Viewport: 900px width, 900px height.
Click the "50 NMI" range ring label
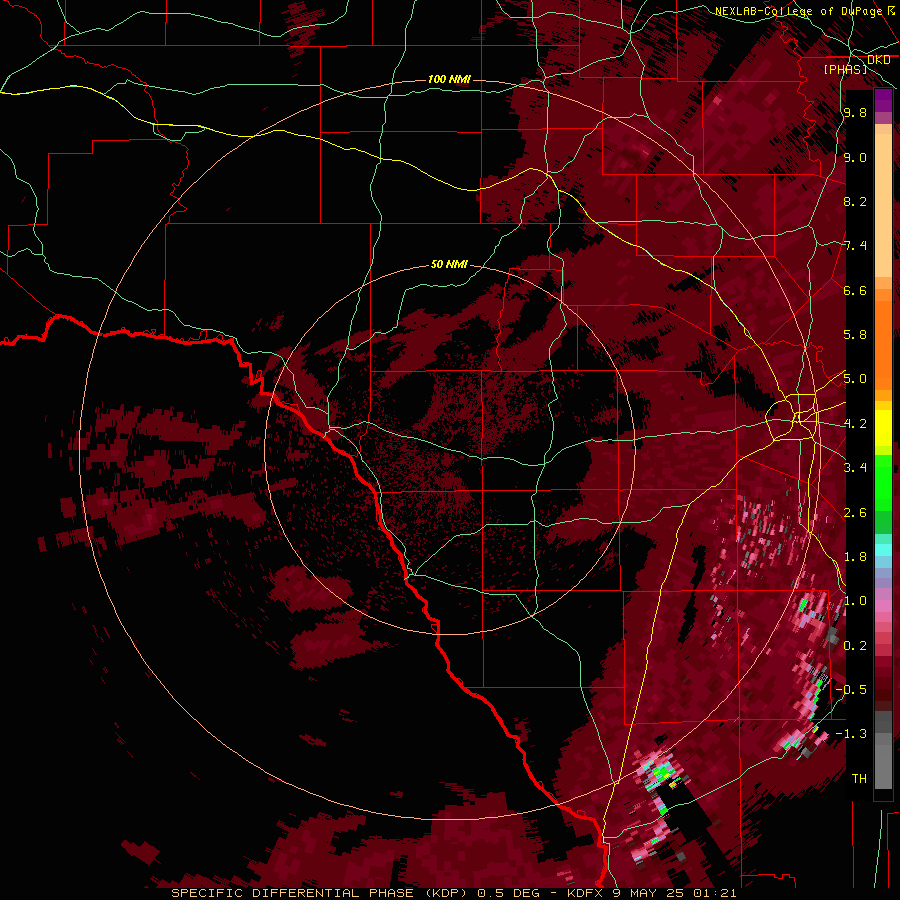pyautogui.click(x=449, y=264)
